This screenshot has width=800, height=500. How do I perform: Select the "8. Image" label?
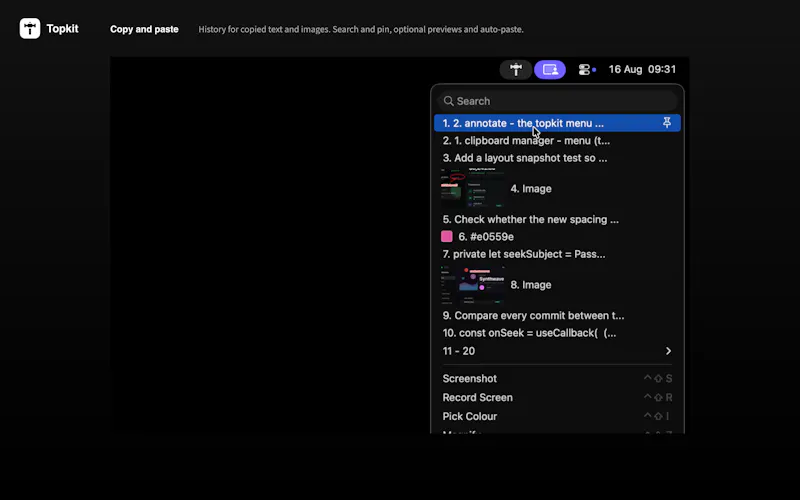[531, 285]
